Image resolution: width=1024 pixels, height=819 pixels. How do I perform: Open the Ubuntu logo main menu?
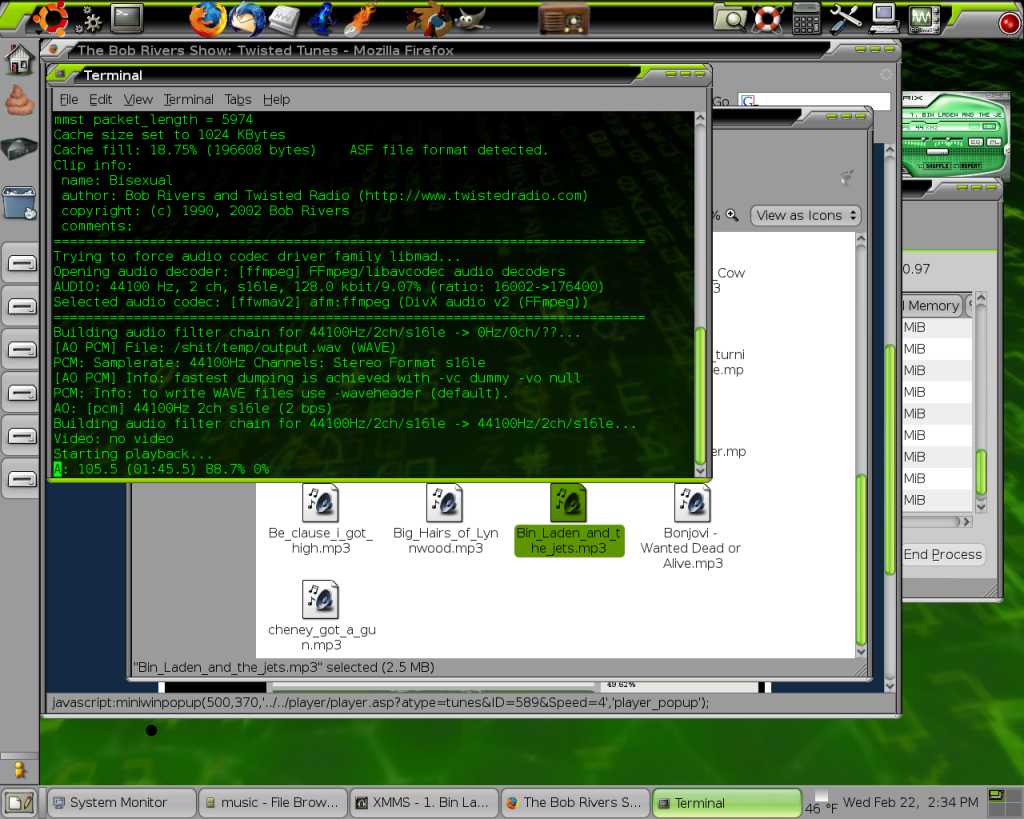(50, 18)
